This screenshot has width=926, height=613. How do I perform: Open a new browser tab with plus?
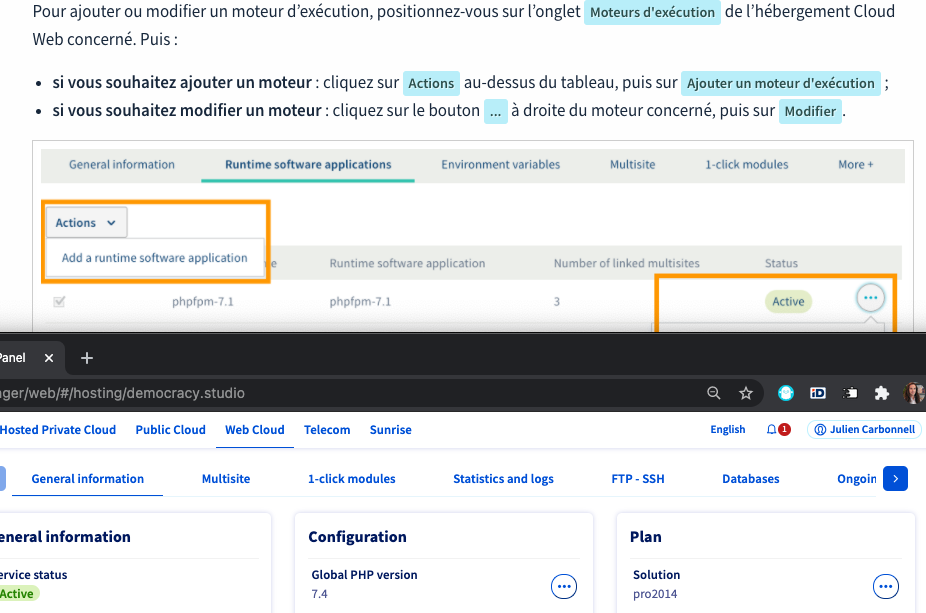86,357
